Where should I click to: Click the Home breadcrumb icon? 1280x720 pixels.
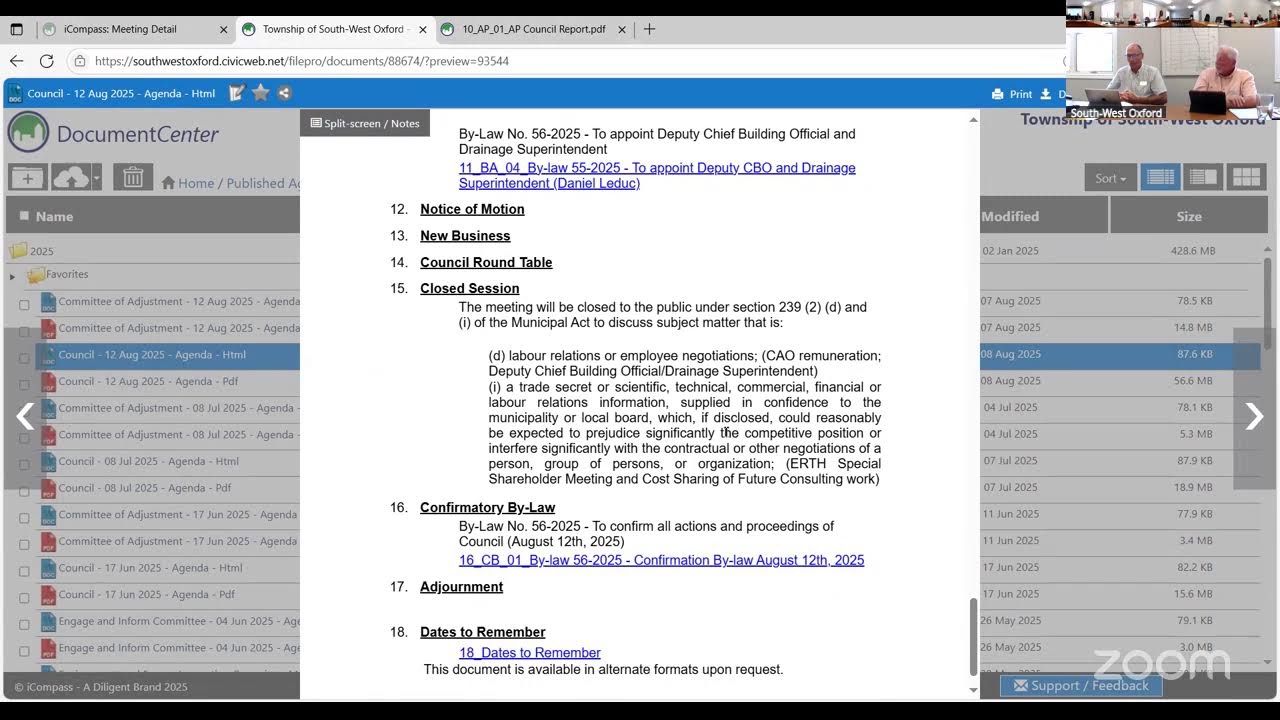coord(169,183)
